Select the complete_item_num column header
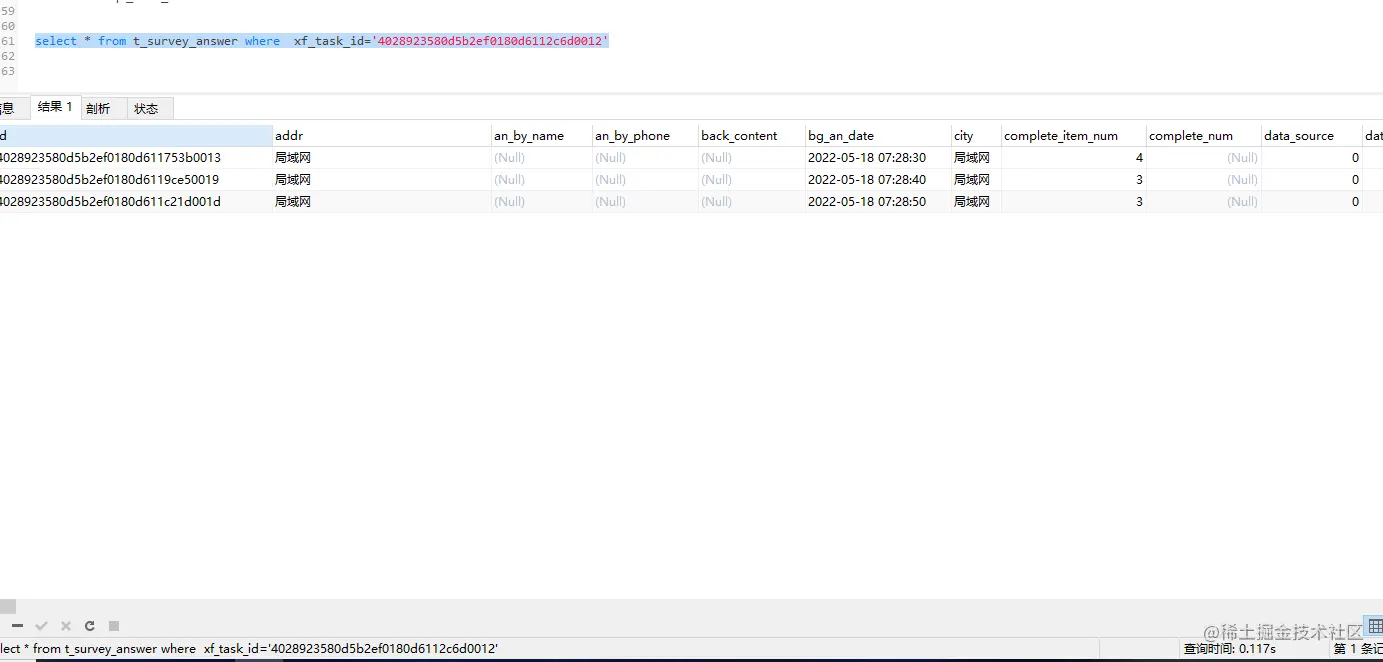This screenshot has height=662, width=1383. click(1074, 135)
